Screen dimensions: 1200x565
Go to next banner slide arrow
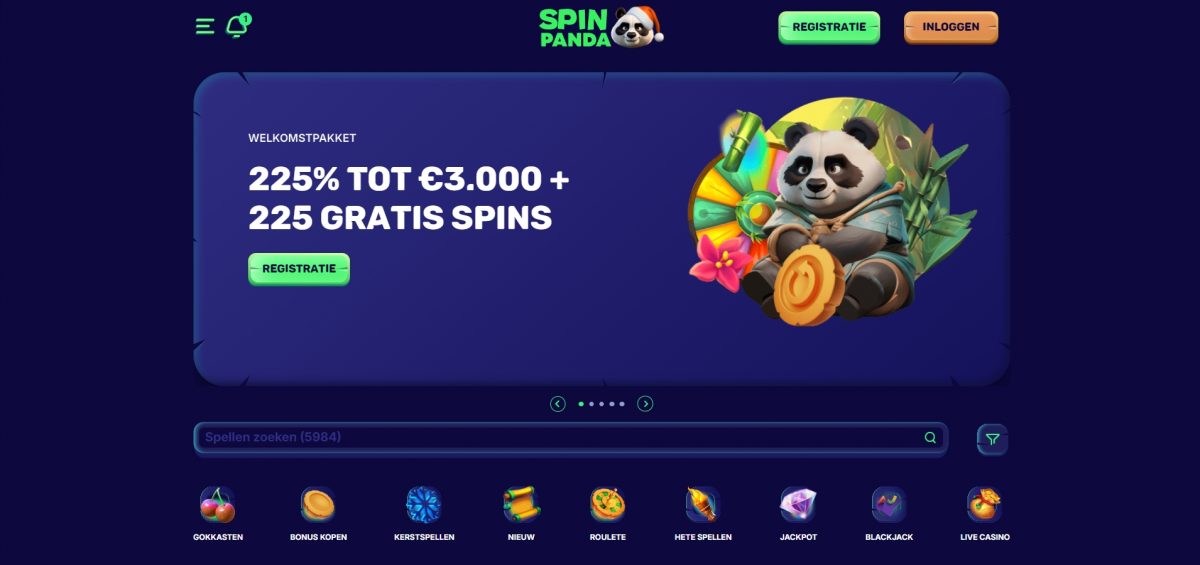[x=645, y=404]
